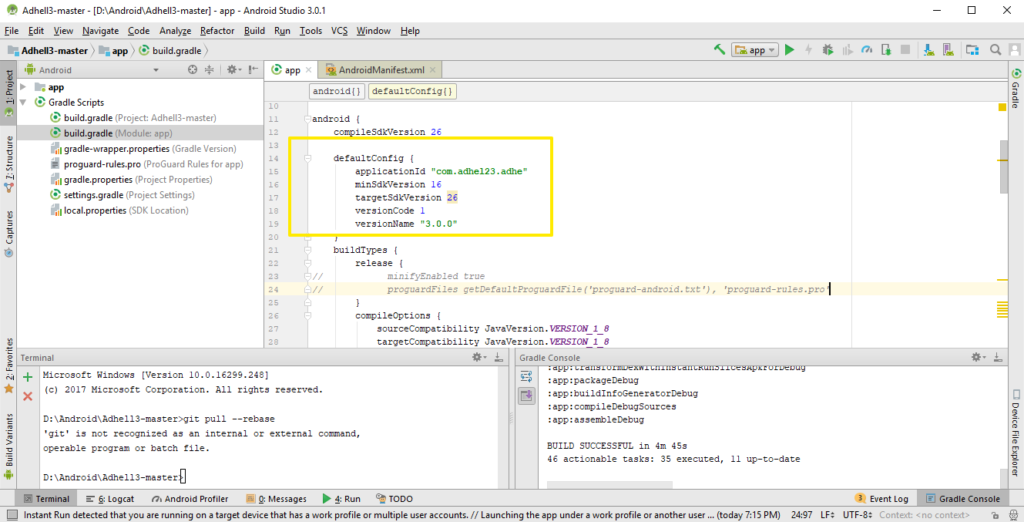This screenshot has height=522, width=1024.
Task: Open the Event Log tab
Action: point(881,498)
